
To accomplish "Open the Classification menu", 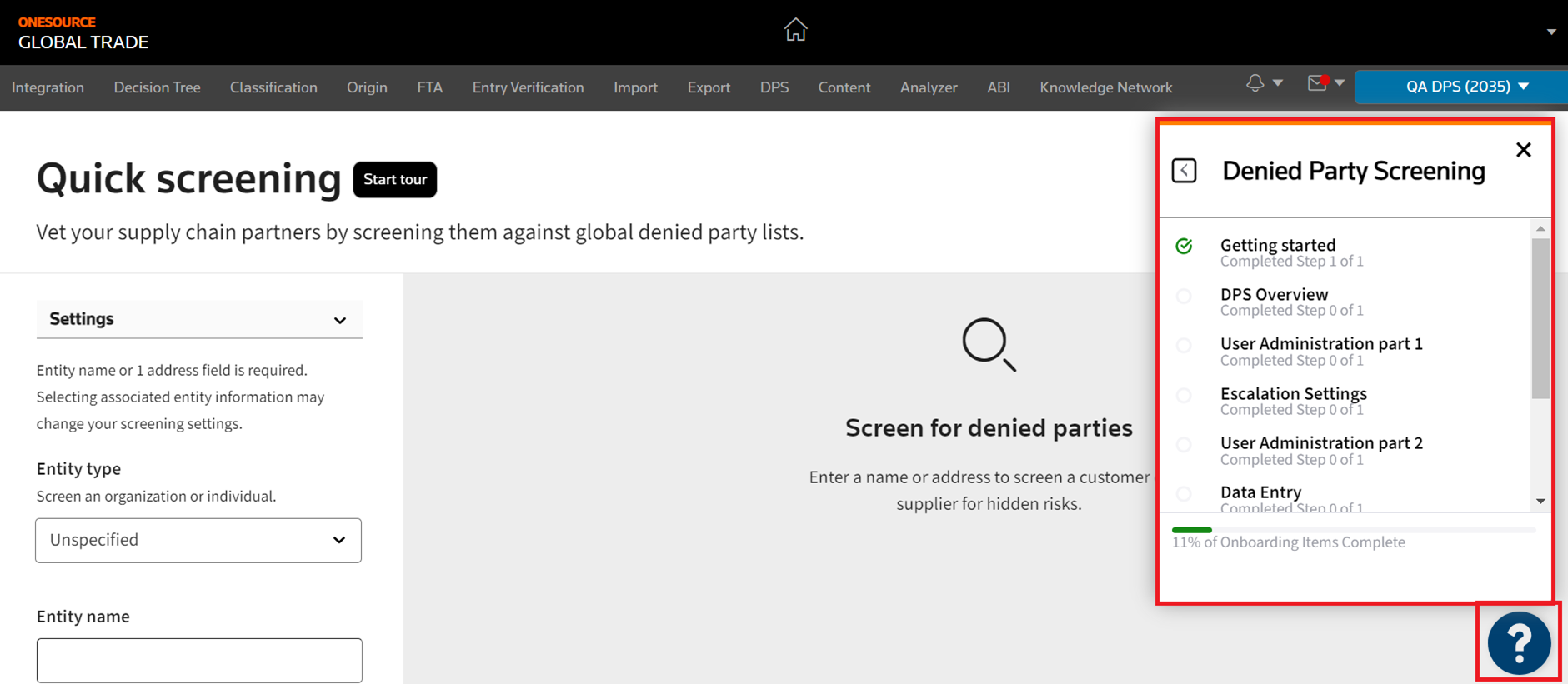I will click(x=273, y=87).
